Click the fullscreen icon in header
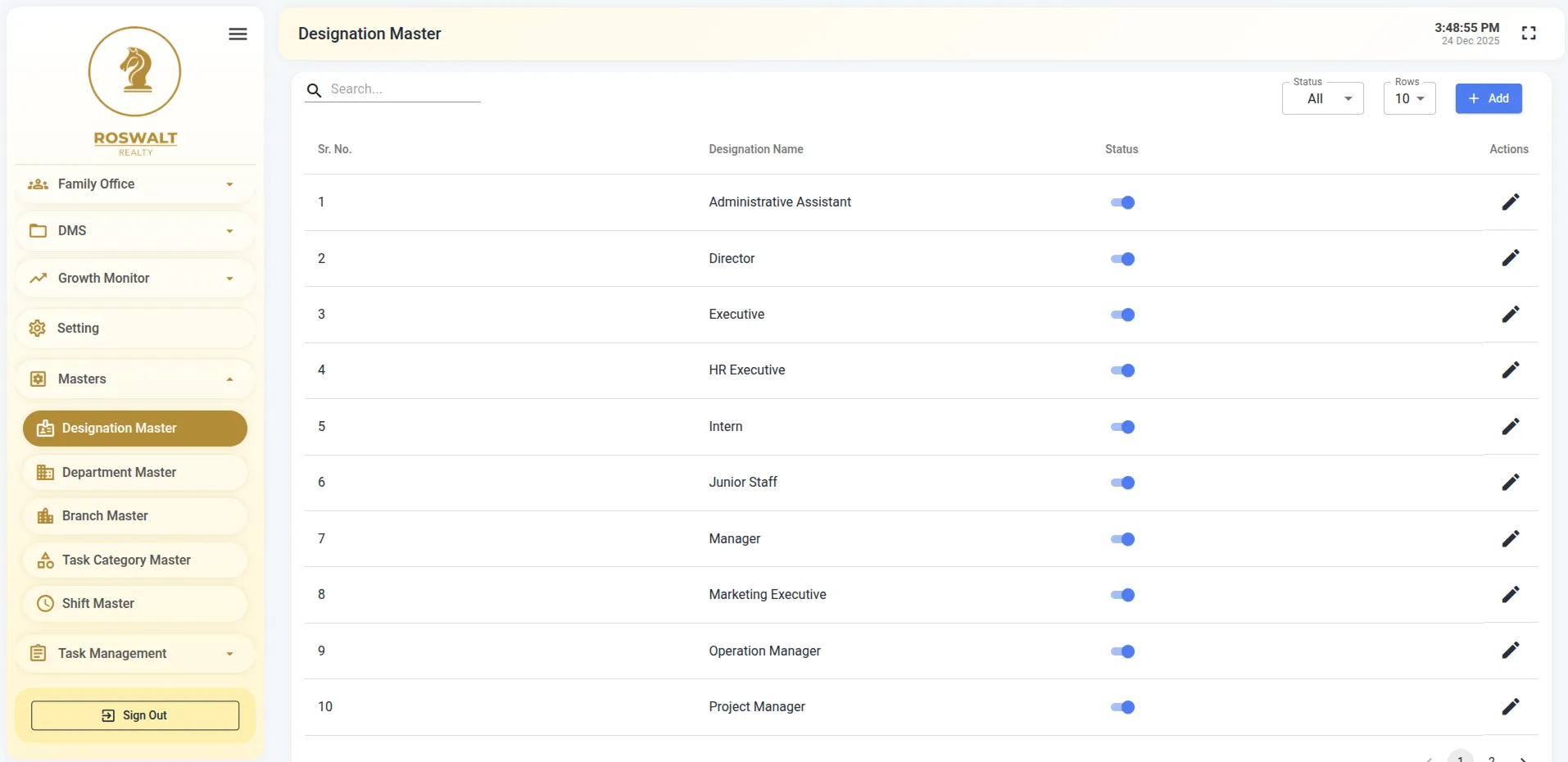The image size is (1568, 762). [x=1528, y=34]
